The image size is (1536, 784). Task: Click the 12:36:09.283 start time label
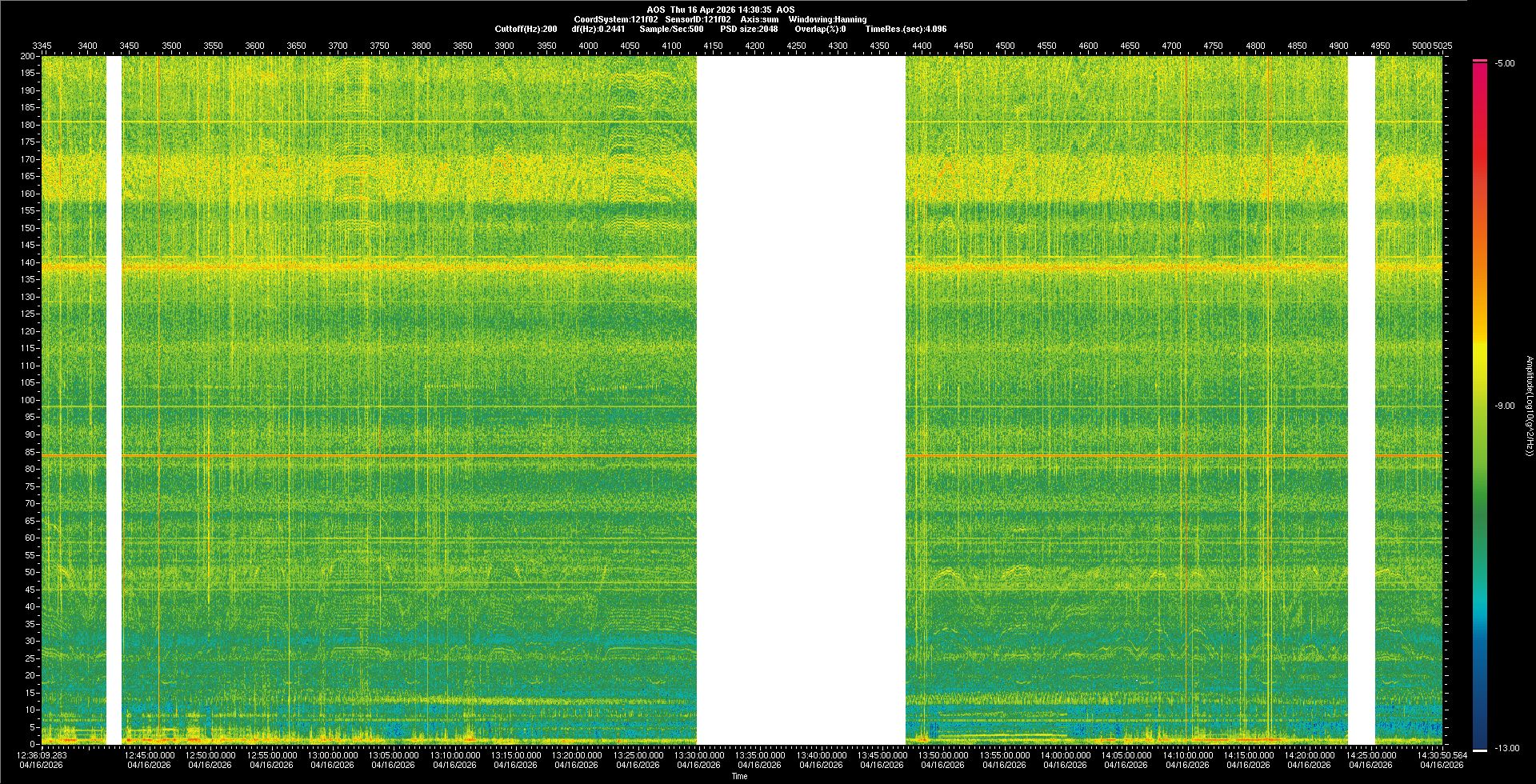(x=42, y=755)
